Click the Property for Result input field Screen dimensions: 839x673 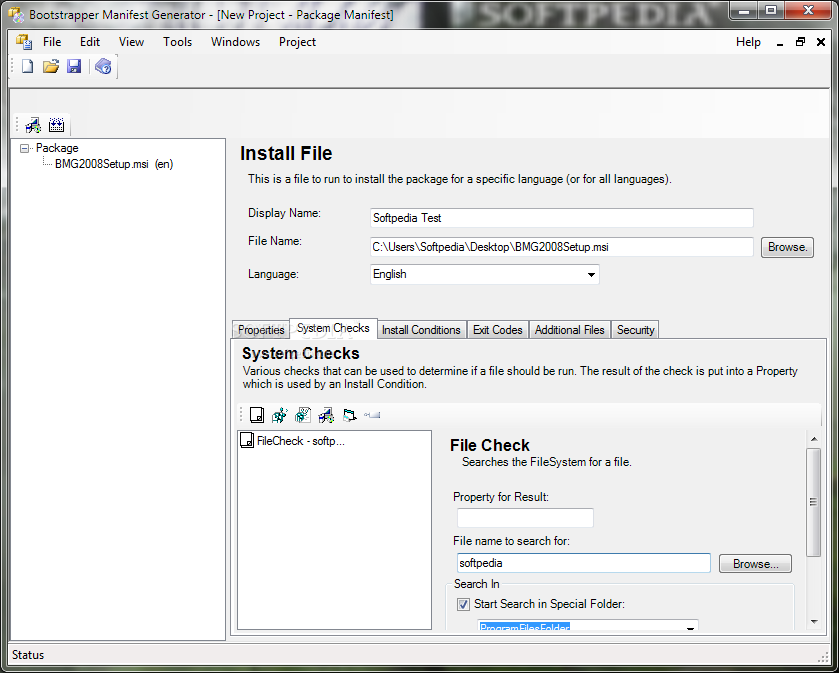tap(525, 518)
